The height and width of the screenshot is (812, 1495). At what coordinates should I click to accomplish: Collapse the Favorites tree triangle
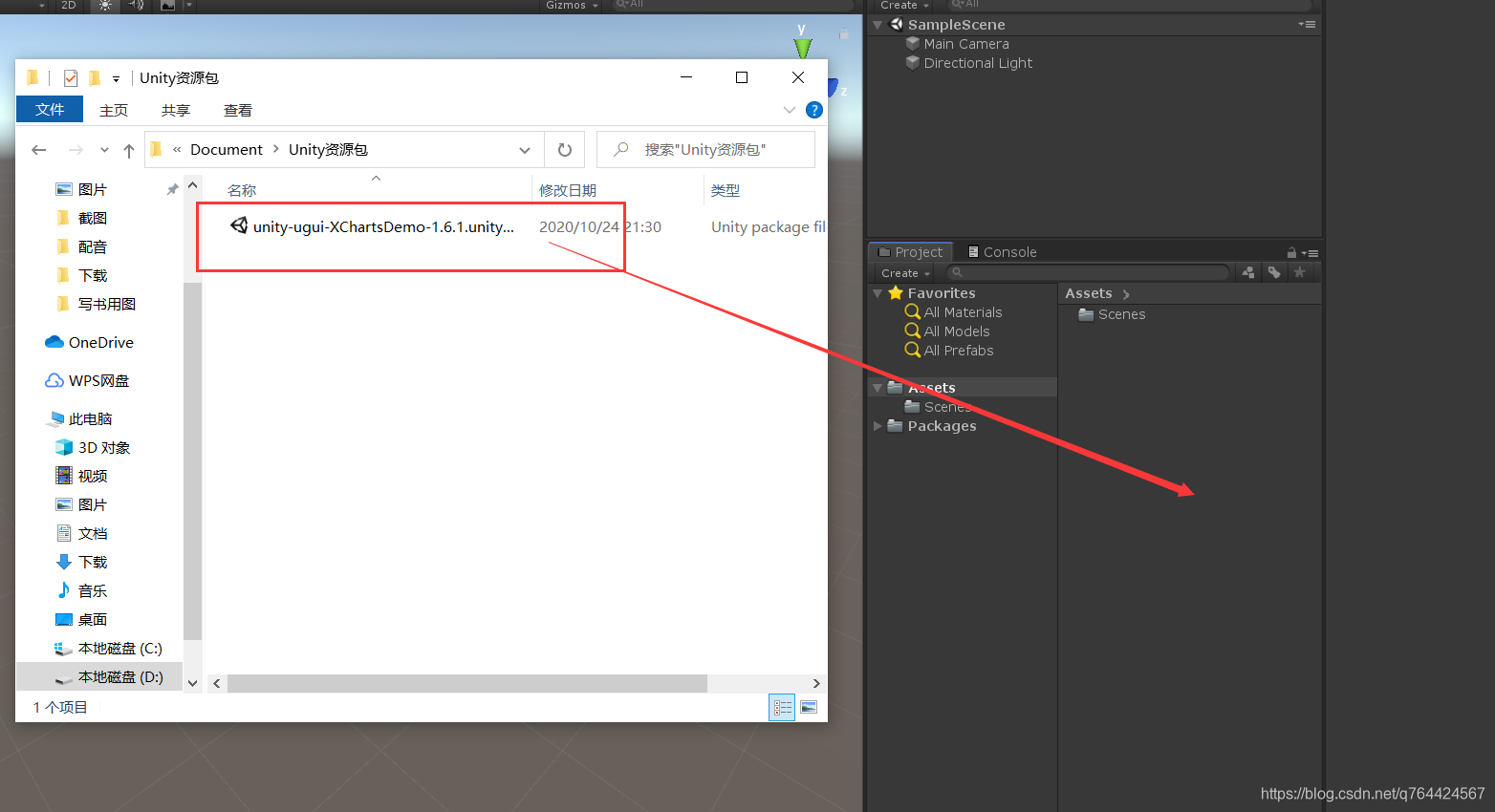tap(877, 293)
